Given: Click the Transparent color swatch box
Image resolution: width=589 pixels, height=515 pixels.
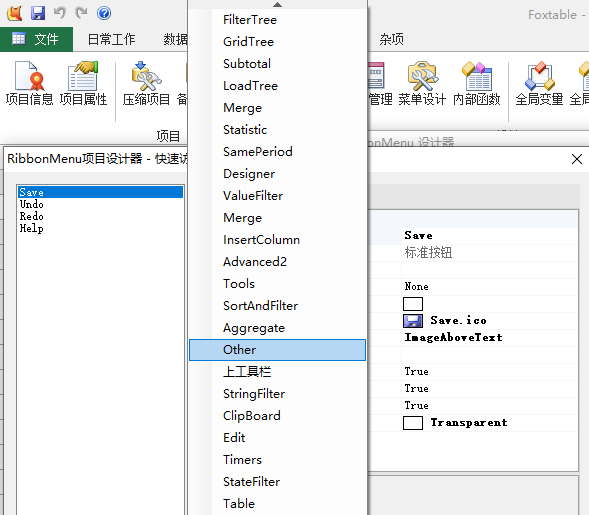Looking at the screenshot, I should pyautogui.click(x=413, y=423).
